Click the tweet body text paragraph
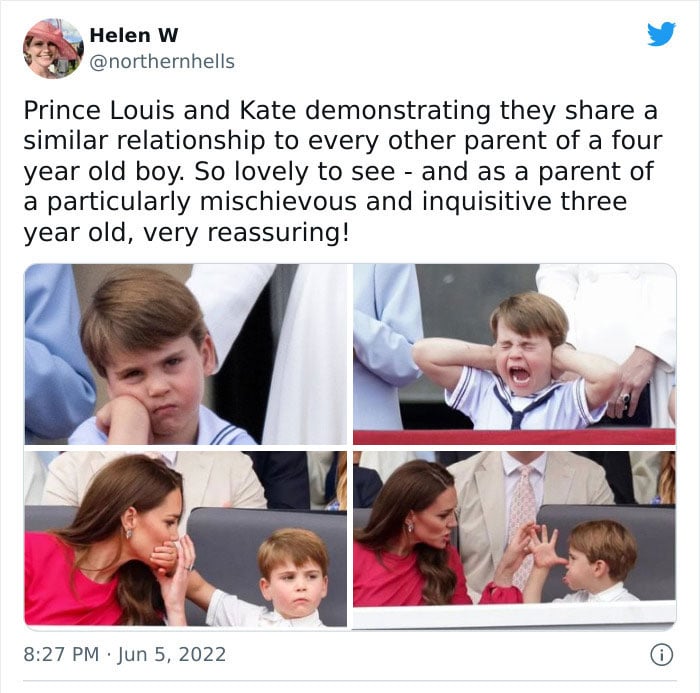Image resolution: width=700 pixels, height=693 pixels. pyautogui.click(x=342, y=172)
